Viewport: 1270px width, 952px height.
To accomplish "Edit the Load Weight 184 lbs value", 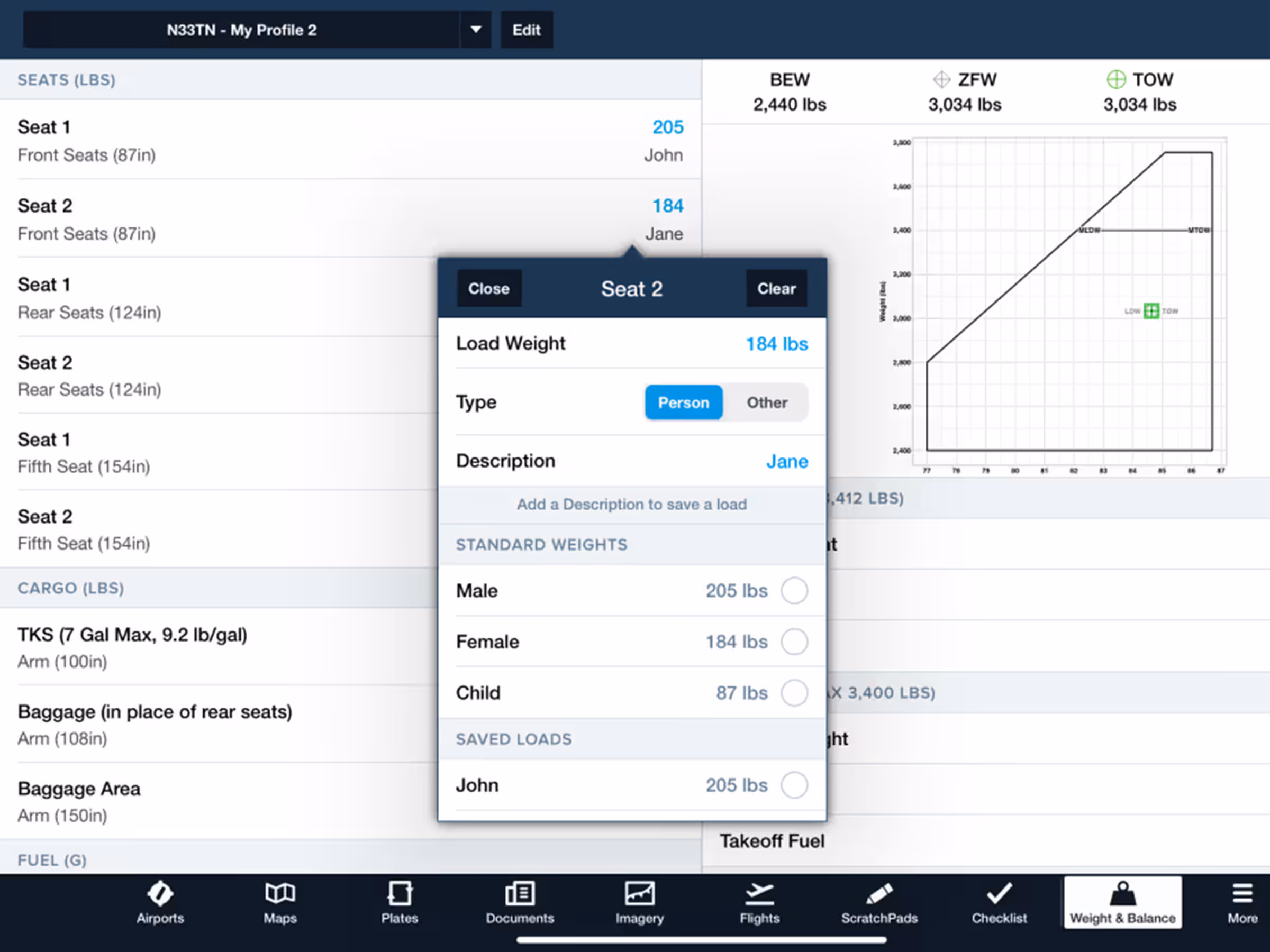I will tap(776, 344).
